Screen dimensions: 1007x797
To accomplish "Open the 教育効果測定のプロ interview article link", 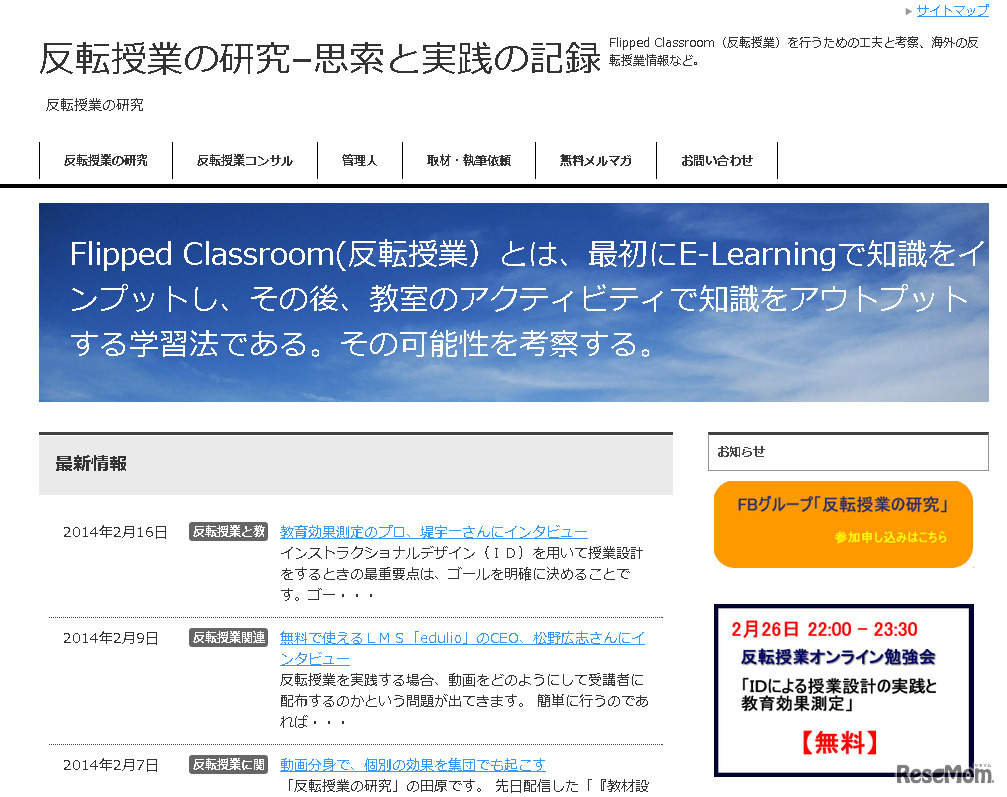I will pyautogui.click(x=433, y=532).
